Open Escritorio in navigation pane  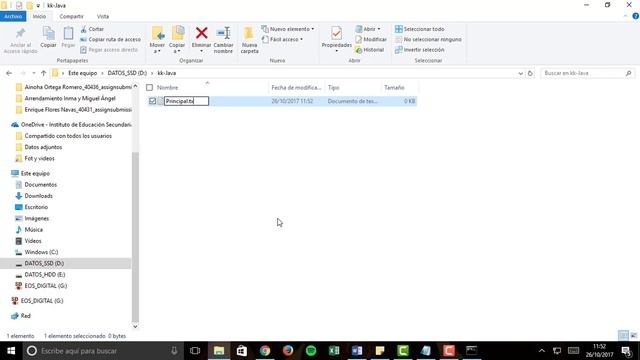pyautogui.click(x=36, y=207)
